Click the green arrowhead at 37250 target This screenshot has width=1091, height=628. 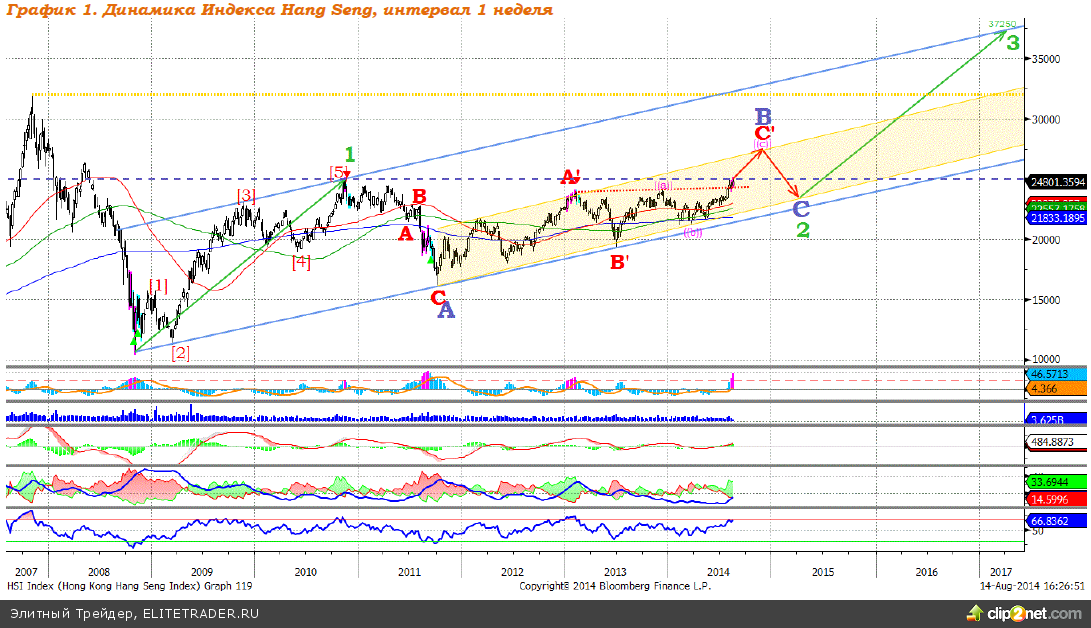tap(1002, 32)
